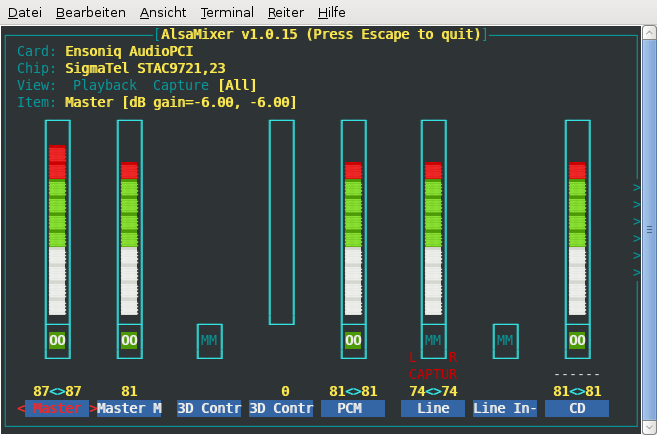Click the SigmaTel STAC9721,23 chip name
The height and width of the screenshot is (435, 657).
tap(145, 68)
